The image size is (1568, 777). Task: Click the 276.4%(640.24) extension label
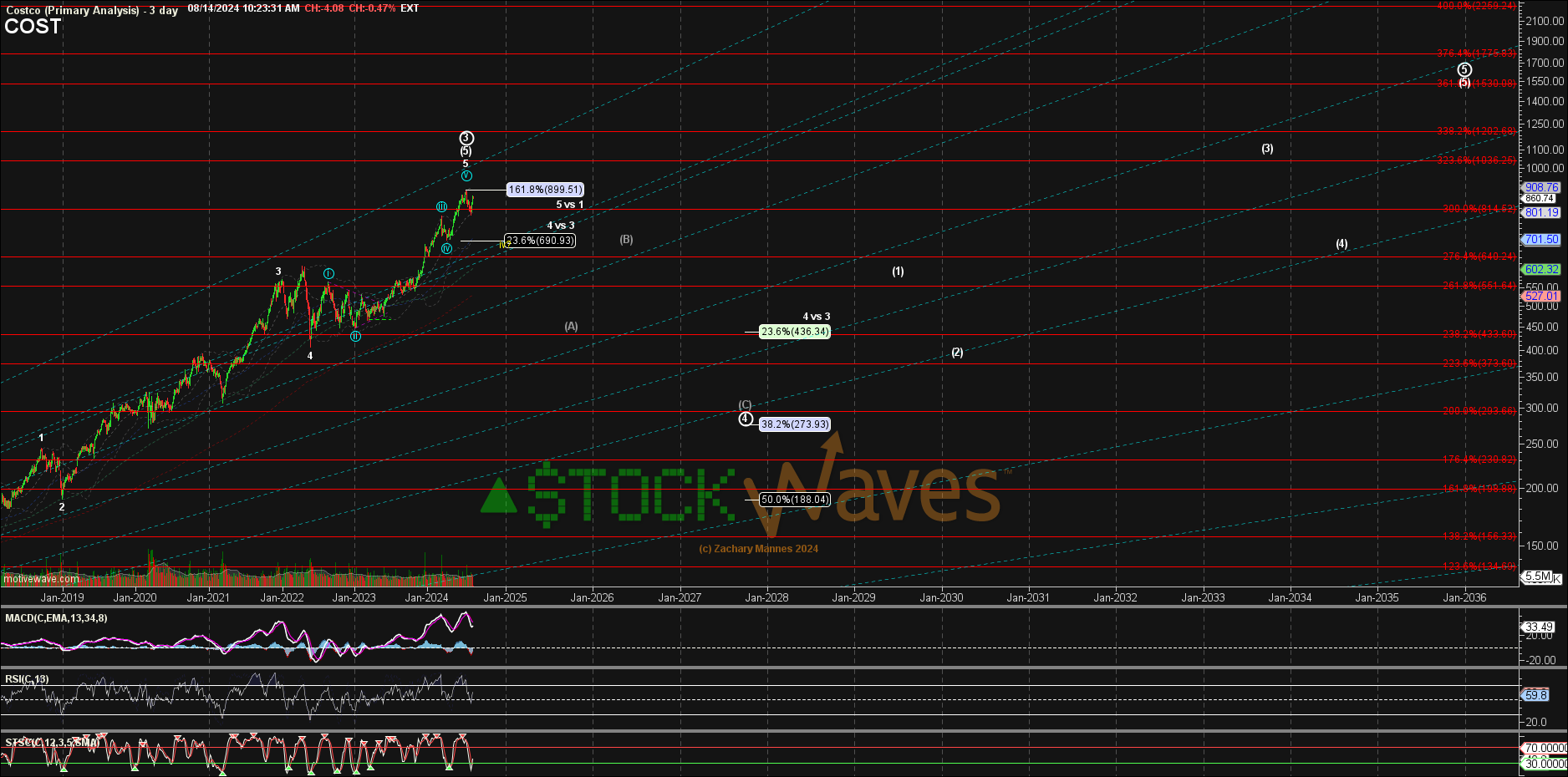pos(1479,256)
